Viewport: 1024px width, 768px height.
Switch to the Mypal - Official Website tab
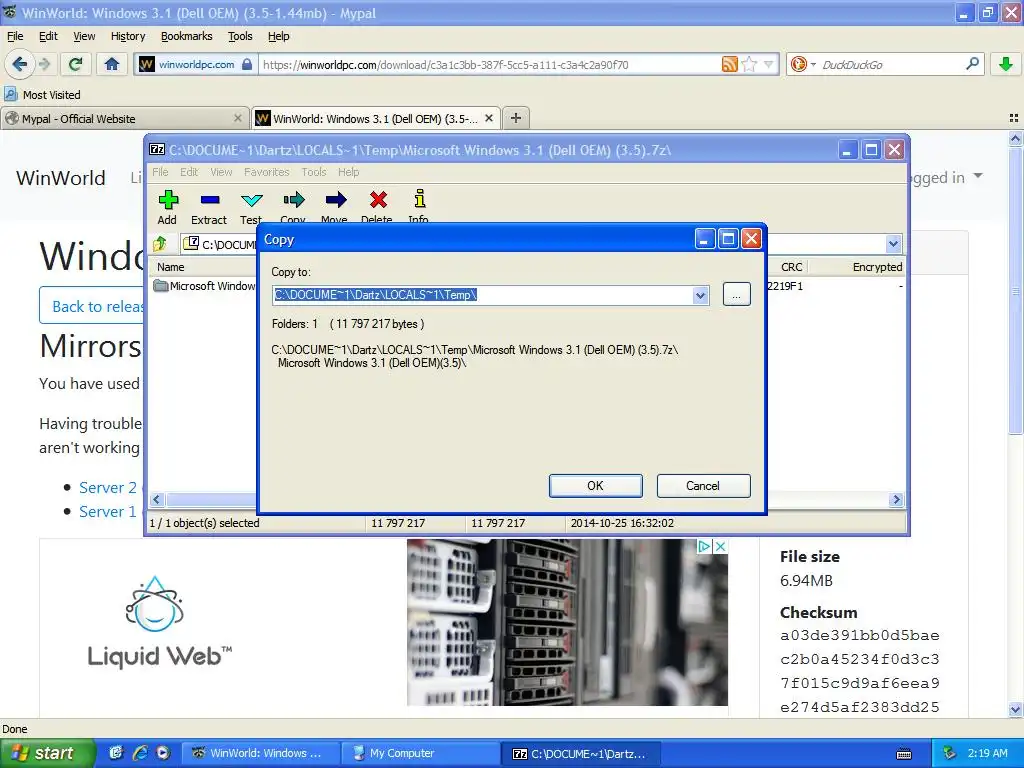tap(125, 118)
